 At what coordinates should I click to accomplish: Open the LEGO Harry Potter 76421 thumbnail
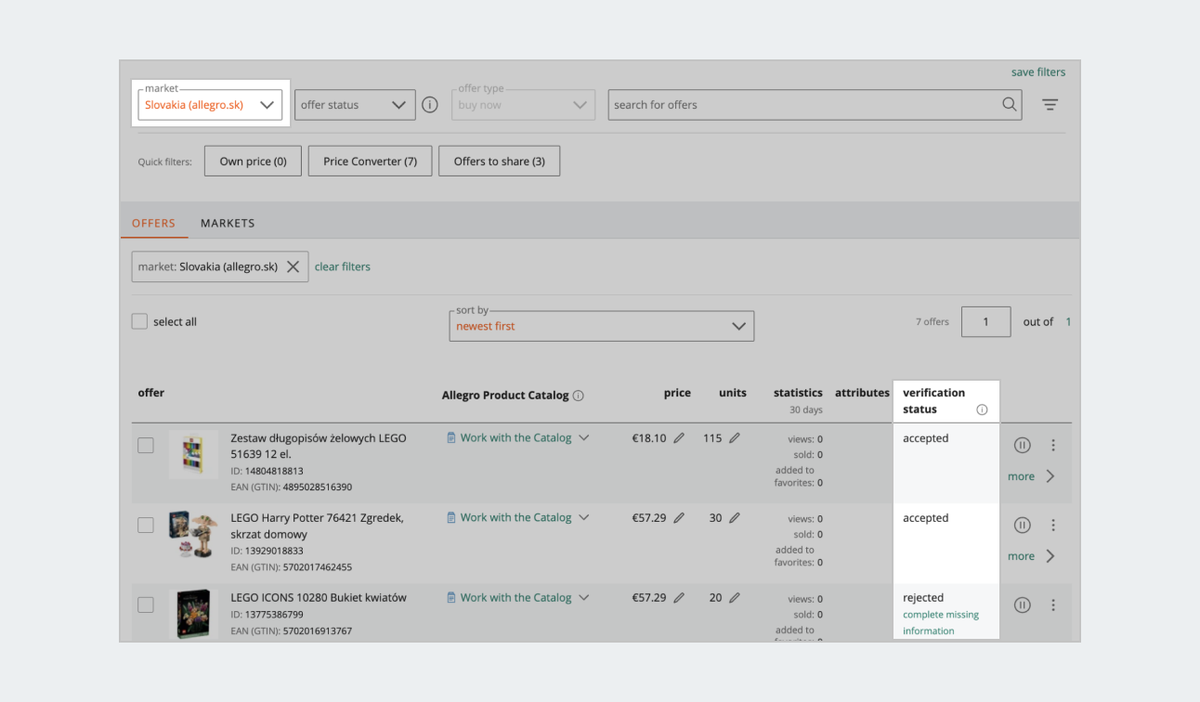194,535
